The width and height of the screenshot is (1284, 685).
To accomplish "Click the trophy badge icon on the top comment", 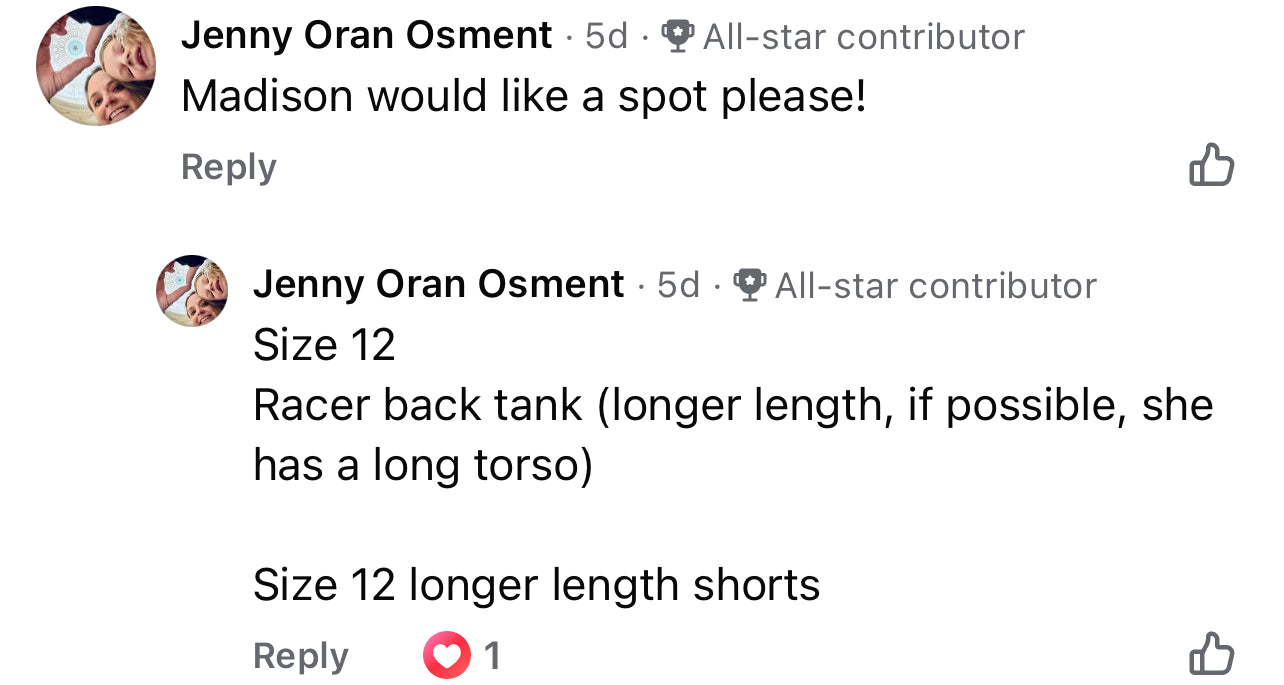I will (x=679, y=36).
